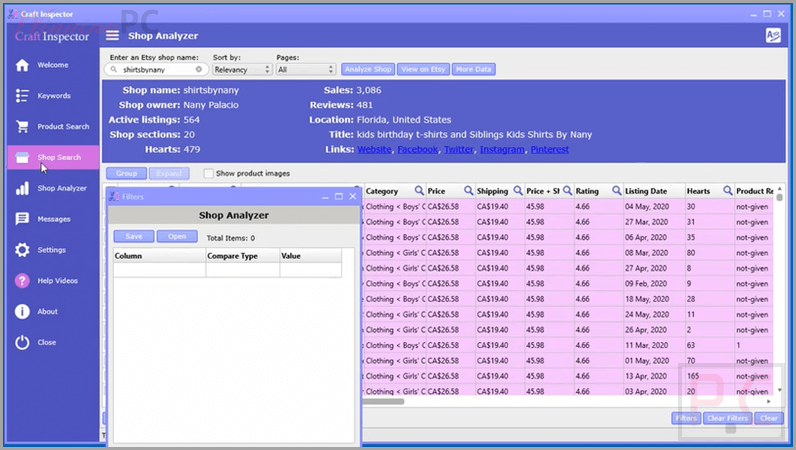This screenshot has height=450, width=796.
Task: Open the Settings gear icon
Action: pos(22,250)
